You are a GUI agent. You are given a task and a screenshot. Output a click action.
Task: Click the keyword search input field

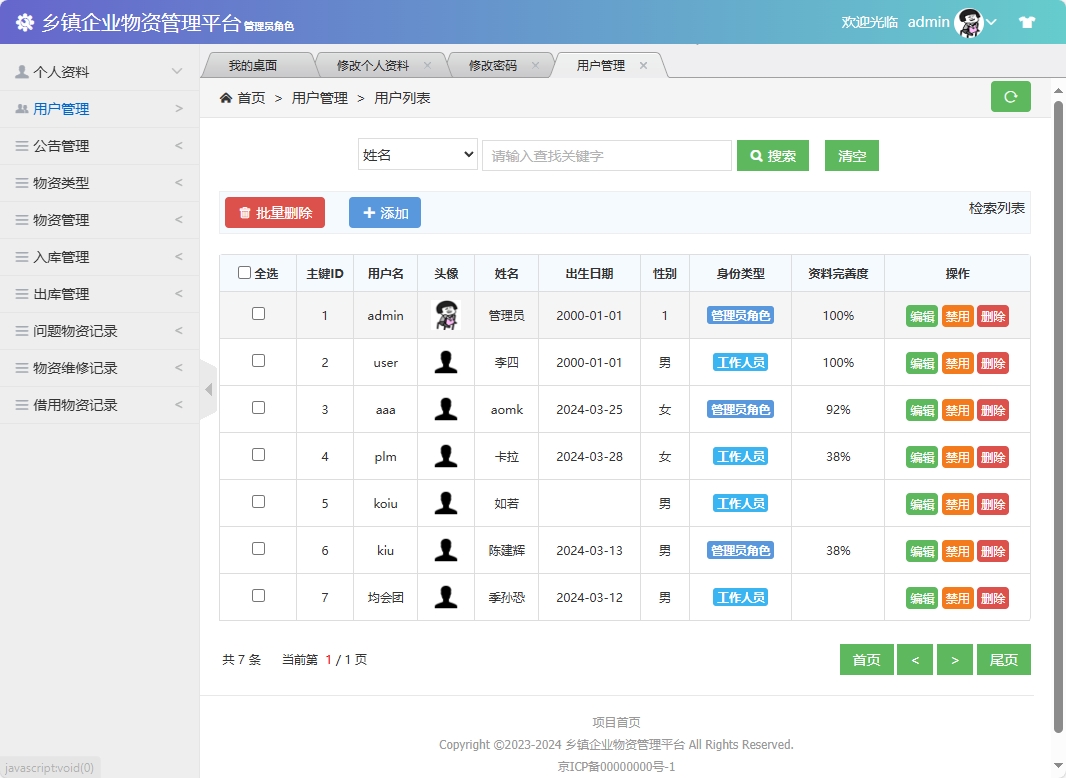[606, 155]
